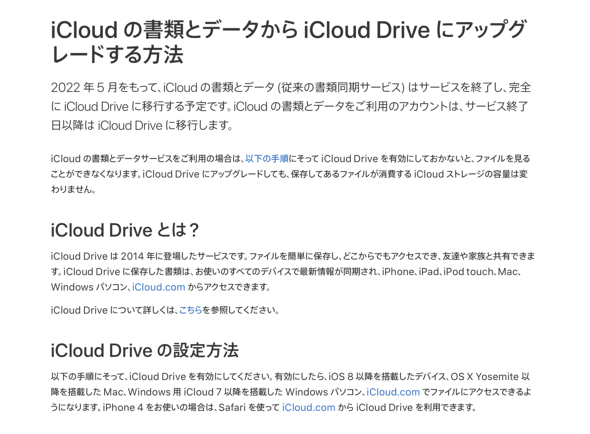Viewport: 590px width, 434px height.
Task: Click the main page title about アップグレードする方法
Action: [x=289, y=42]
